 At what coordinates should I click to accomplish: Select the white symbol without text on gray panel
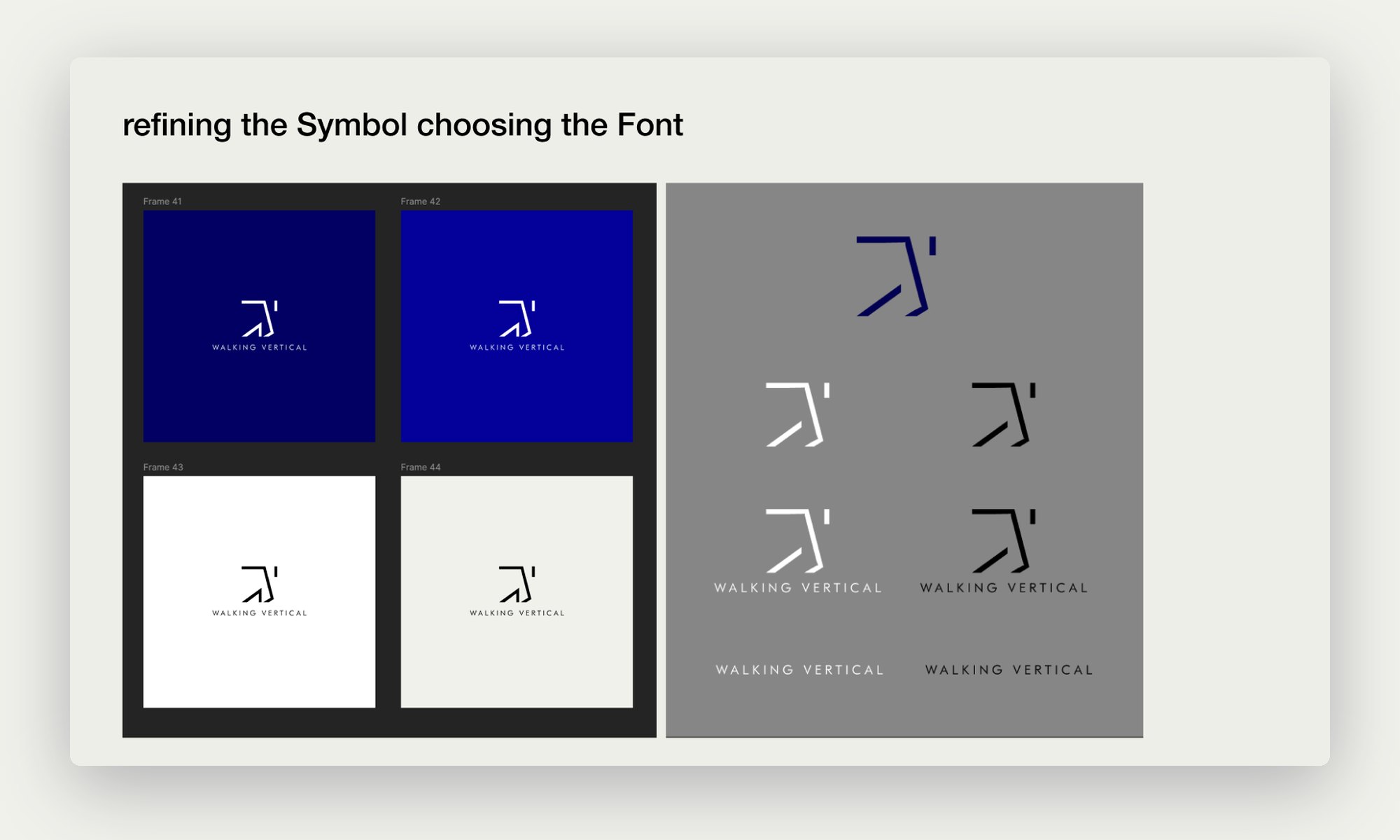(798, 414)
